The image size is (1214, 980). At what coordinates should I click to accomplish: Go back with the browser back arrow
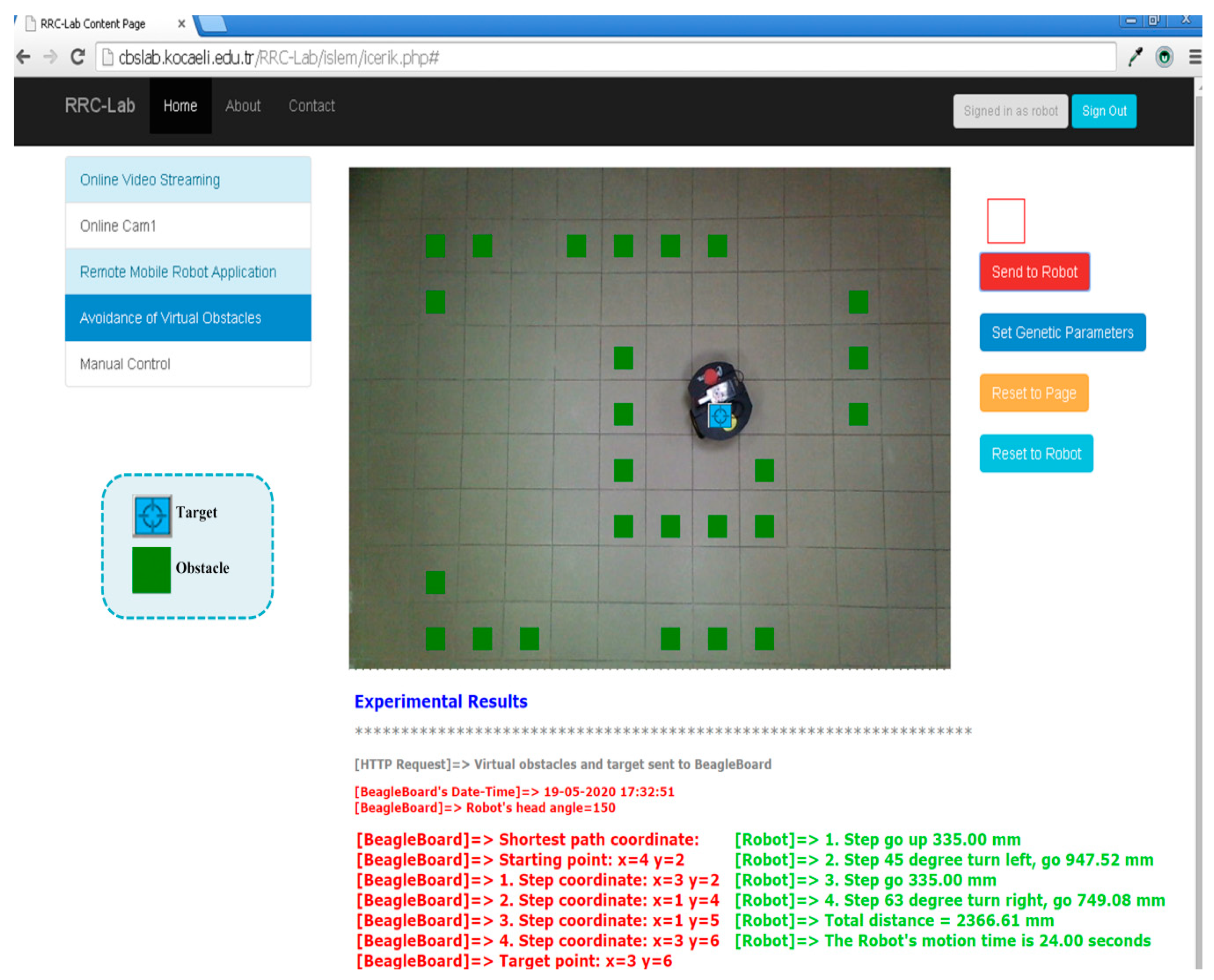click(23, 57)
